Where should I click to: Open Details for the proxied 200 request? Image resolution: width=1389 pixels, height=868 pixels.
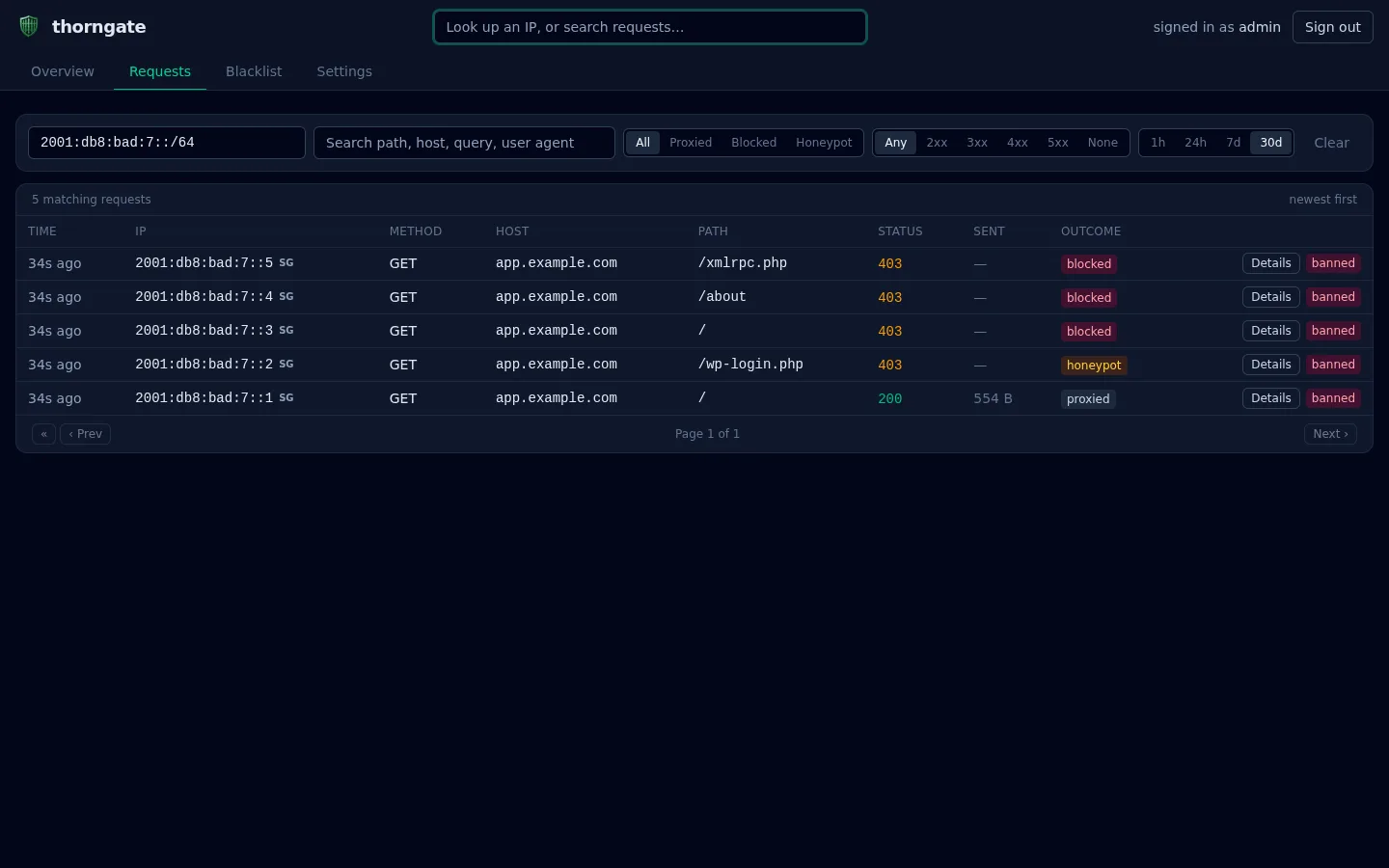(1270, 398)
